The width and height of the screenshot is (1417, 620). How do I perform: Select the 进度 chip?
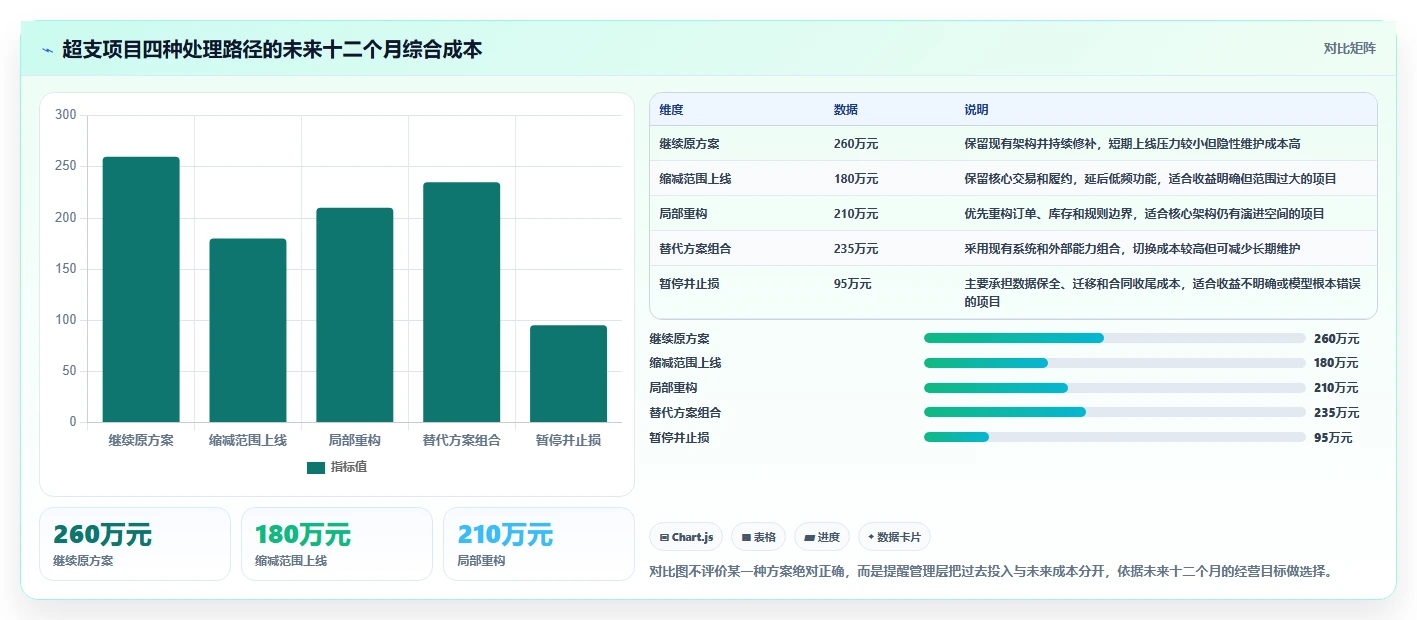click(x=822, y=537)
